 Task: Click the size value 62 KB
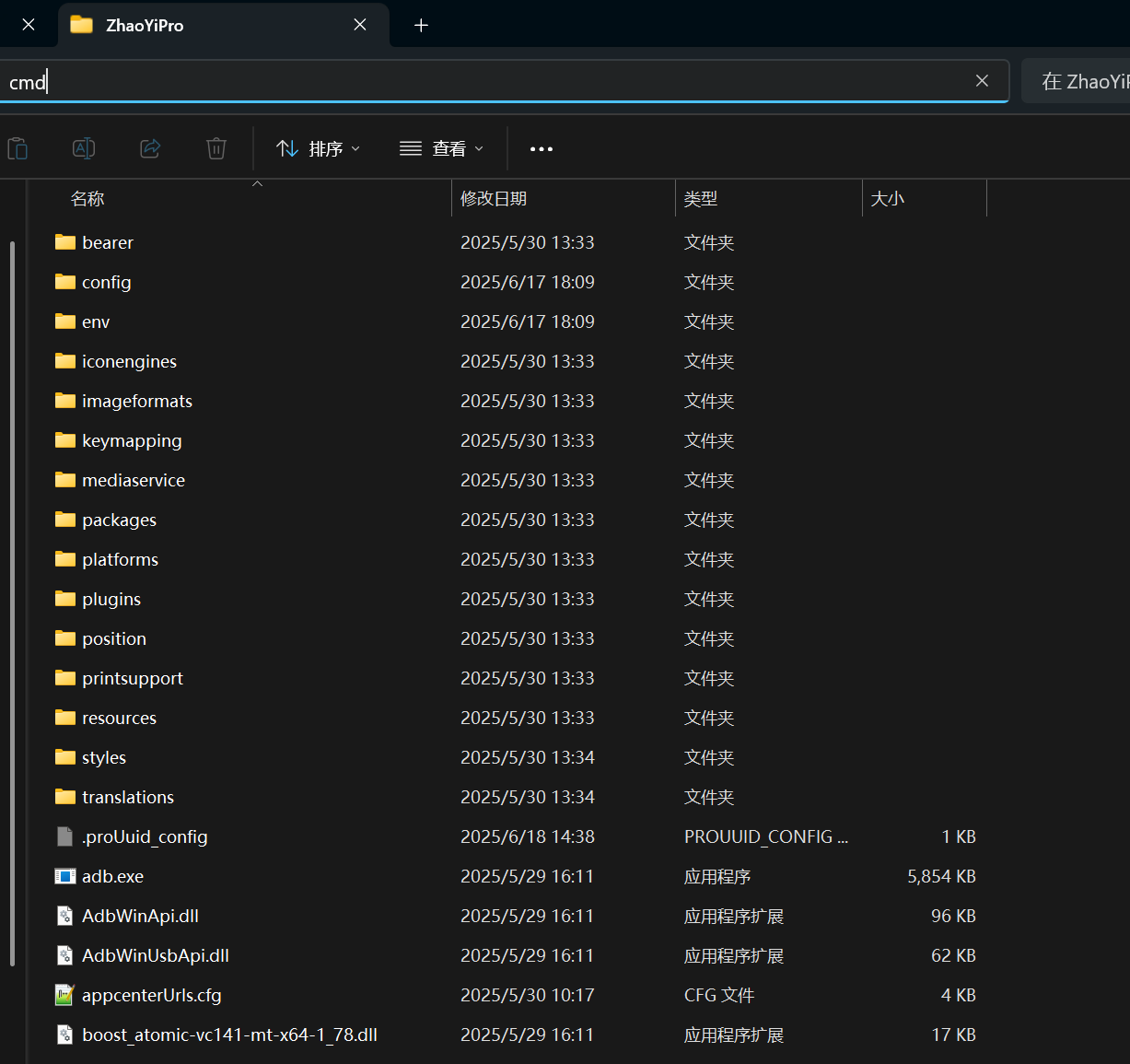pyautogui.click(x=953, y=955)
